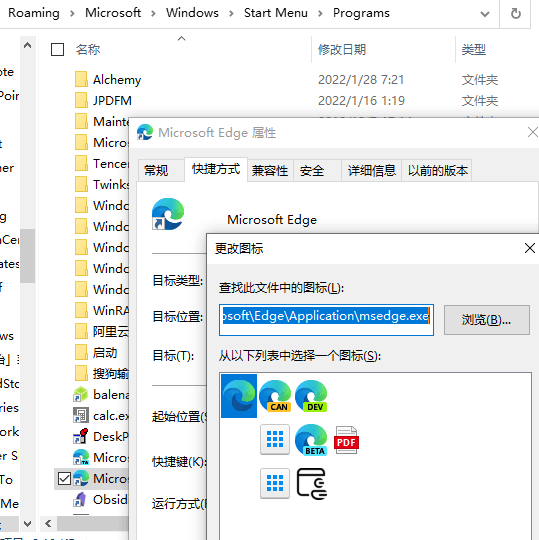This screenshot has width=539, height=540.
Task: Select the apps grid icon beside BETA
Action: pyautogui.click(x=275, y=439)
